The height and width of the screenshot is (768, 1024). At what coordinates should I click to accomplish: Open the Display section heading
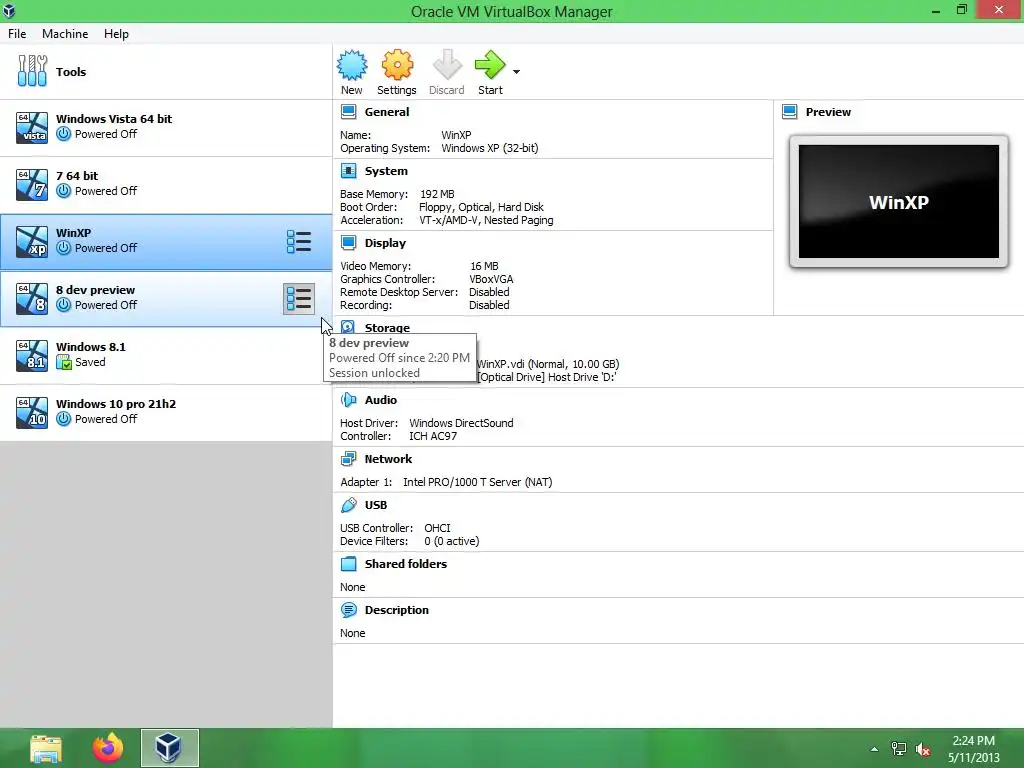tap(385, 243)
